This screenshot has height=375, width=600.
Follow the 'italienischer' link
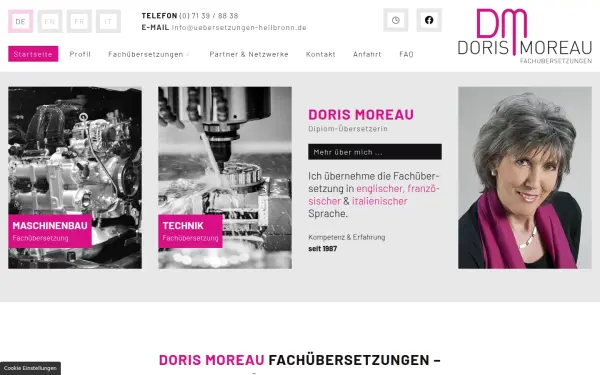[380, 201]
